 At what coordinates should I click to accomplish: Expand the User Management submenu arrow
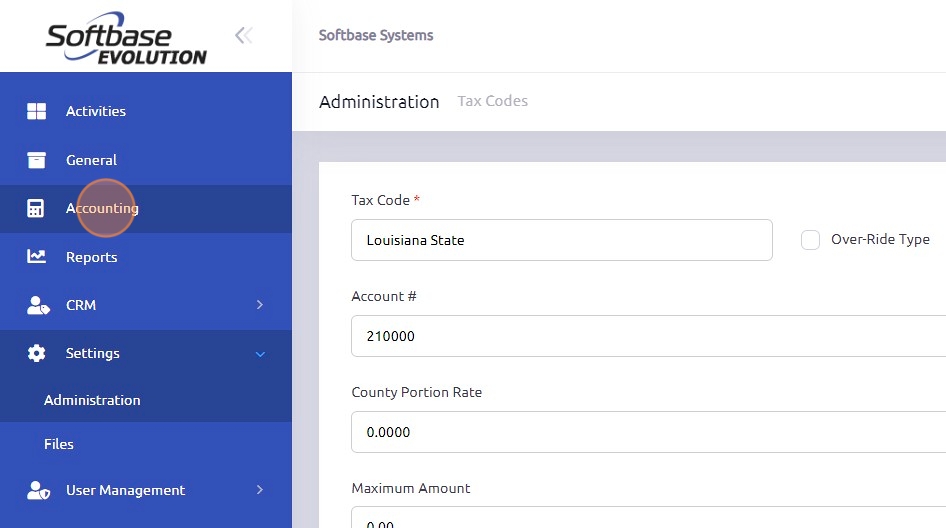pyautogui.click(x=260, y=489)
